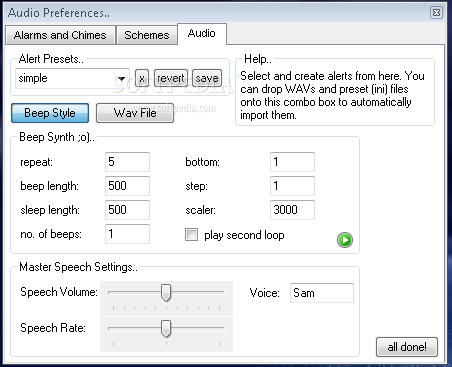Focus the step value field
452x367 pixels.
292,186
